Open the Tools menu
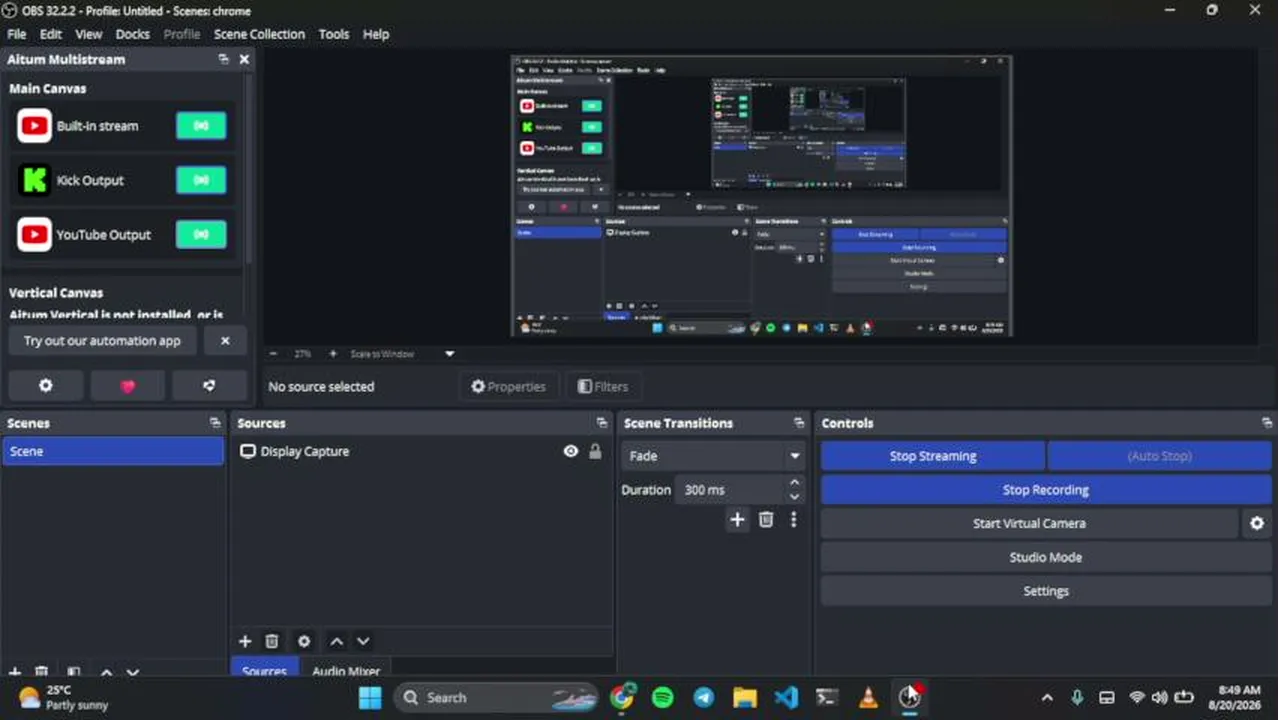Image resolution: width=1278 pixels, height=720 pixels. point(334,34)
